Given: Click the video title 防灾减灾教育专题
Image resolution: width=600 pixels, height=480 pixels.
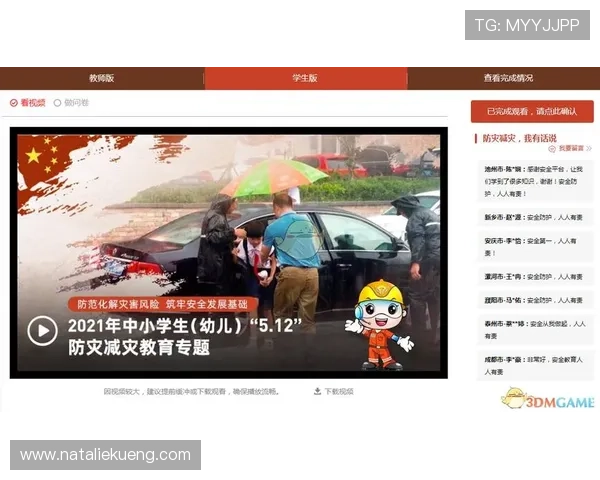Looking at the screenshot, I should click(x=139, y=348).
